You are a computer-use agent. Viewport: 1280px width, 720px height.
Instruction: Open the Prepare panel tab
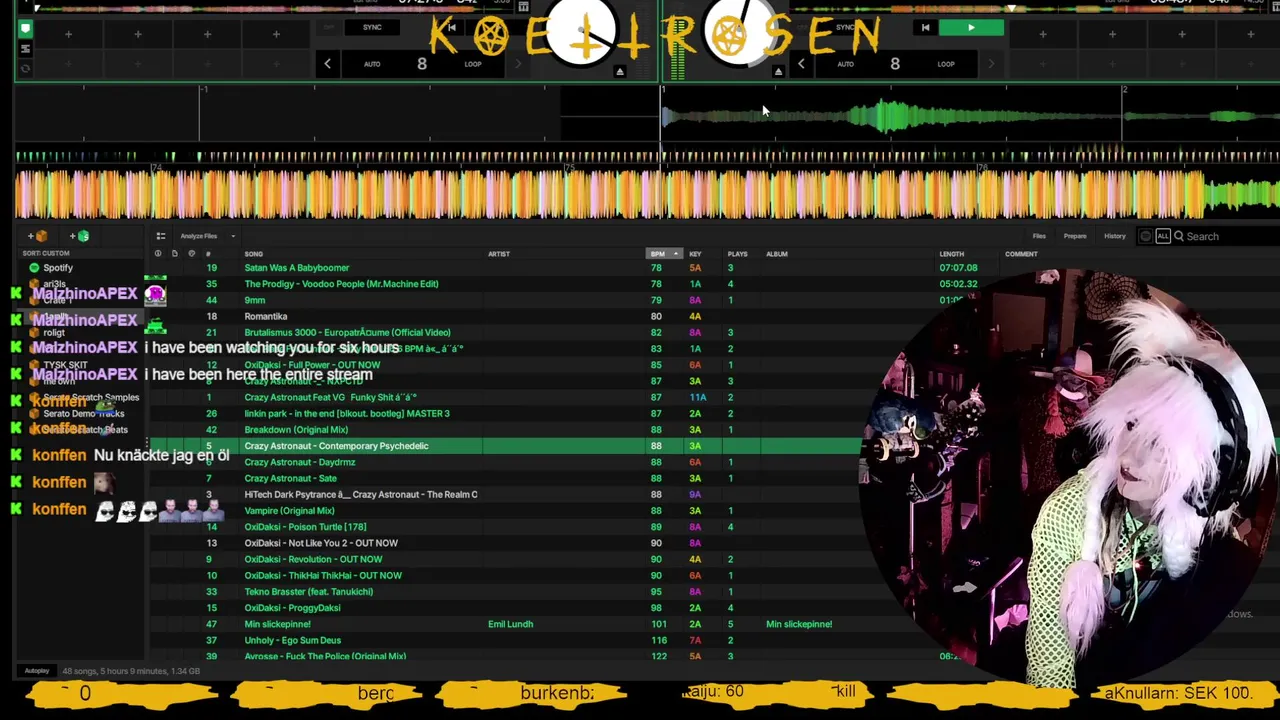click(1075, 236)
